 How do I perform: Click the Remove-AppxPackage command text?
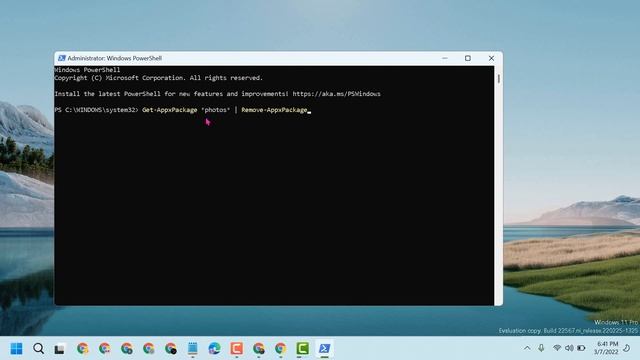274,110
